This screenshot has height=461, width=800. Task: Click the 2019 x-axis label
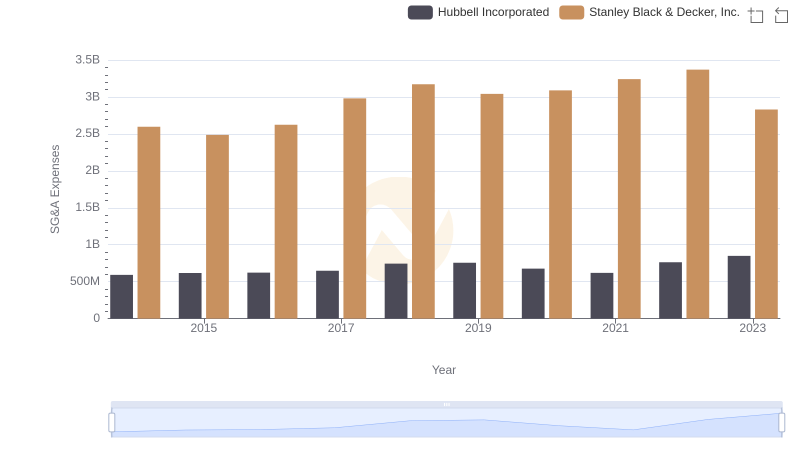(x=478, y=328)
